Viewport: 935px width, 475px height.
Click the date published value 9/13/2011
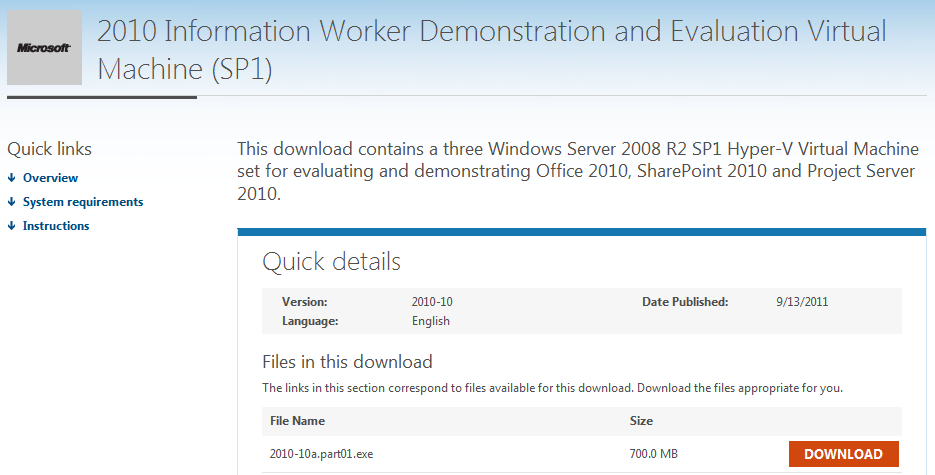[802, 302]
